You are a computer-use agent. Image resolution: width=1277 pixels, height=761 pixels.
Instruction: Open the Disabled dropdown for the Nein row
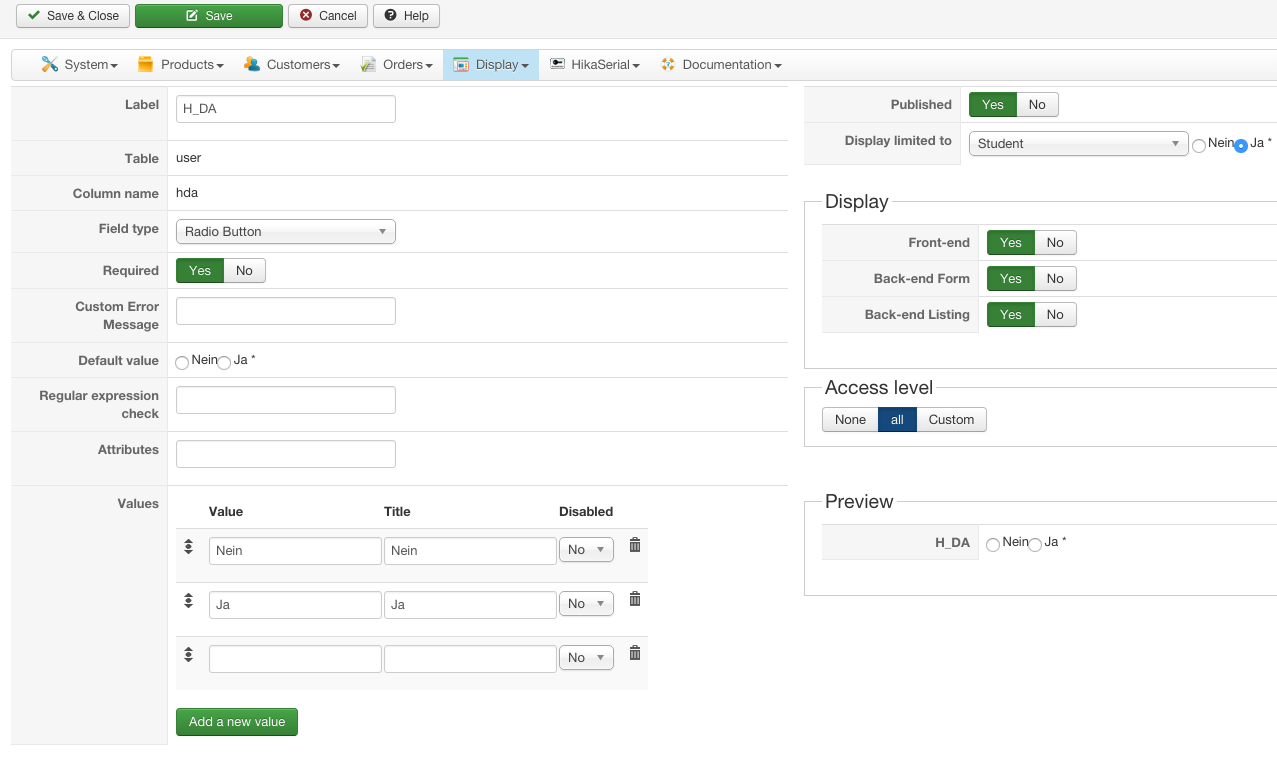click(x=586, y=550)
